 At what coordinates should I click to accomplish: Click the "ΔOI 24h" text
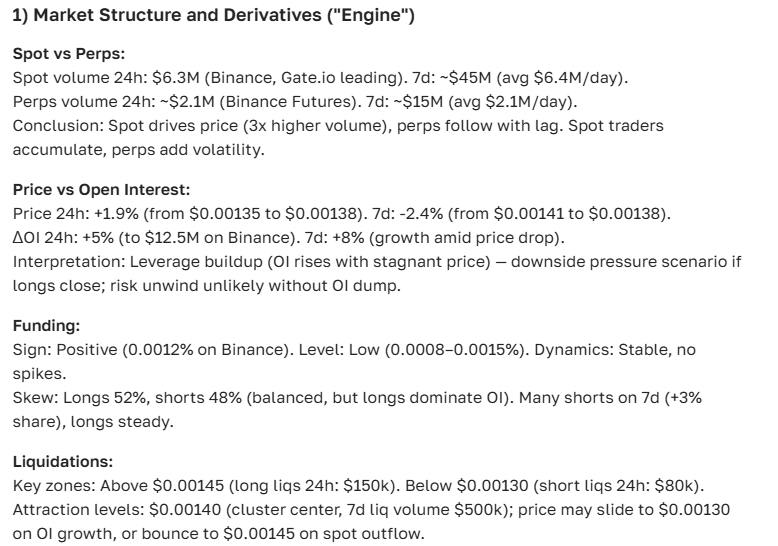tap(45, 238)
